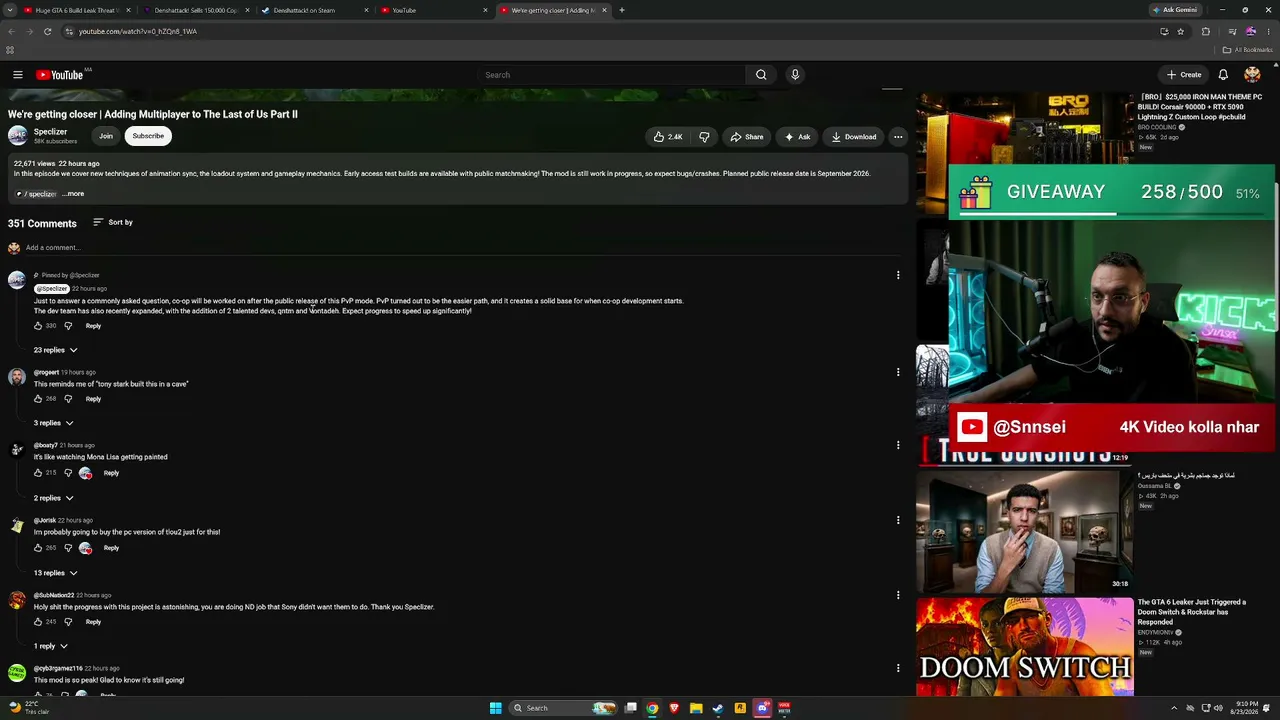Like the Mona Lisa comment
The image size is (1280, 720).
point(39,473)
